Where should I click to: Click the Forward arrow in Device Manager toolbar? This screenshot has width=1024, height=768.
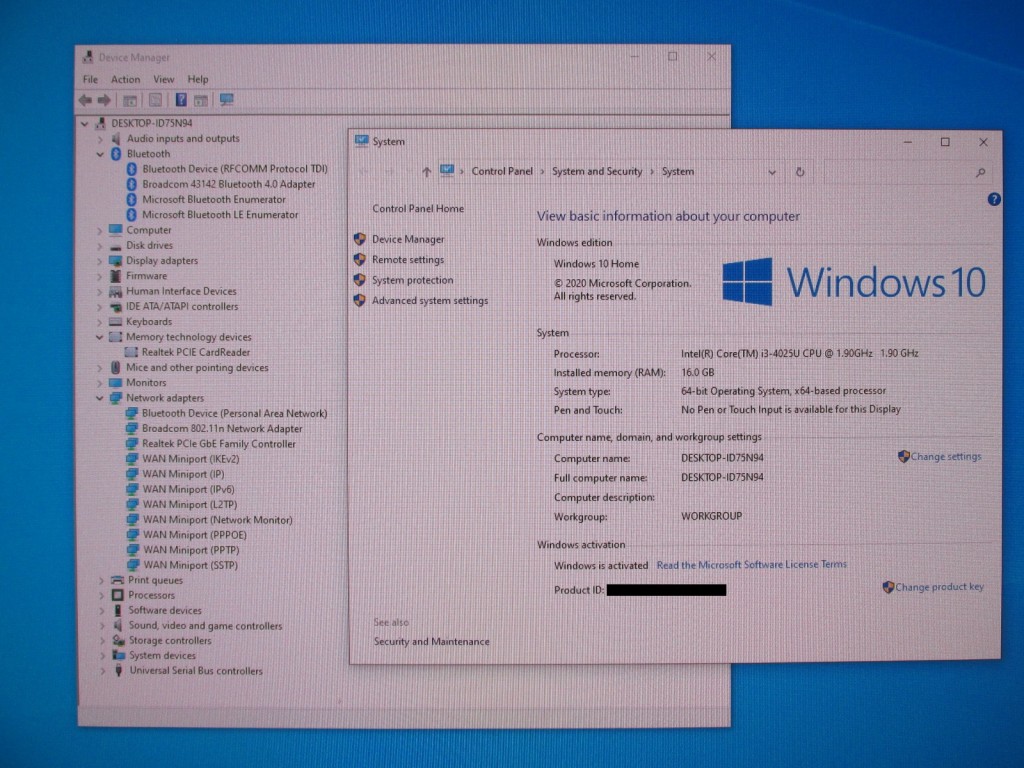click(104, 100)
